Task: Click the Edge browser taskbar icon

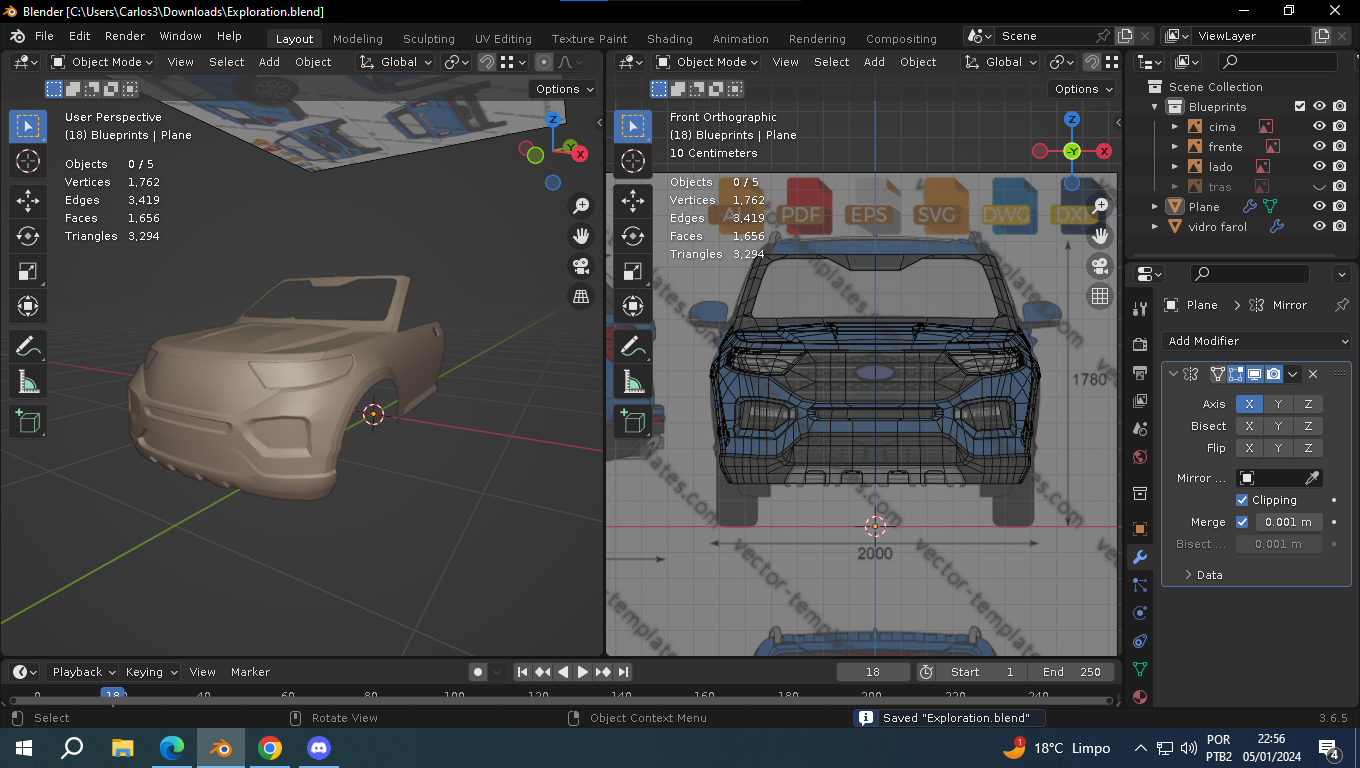Action: coord(172,748)
